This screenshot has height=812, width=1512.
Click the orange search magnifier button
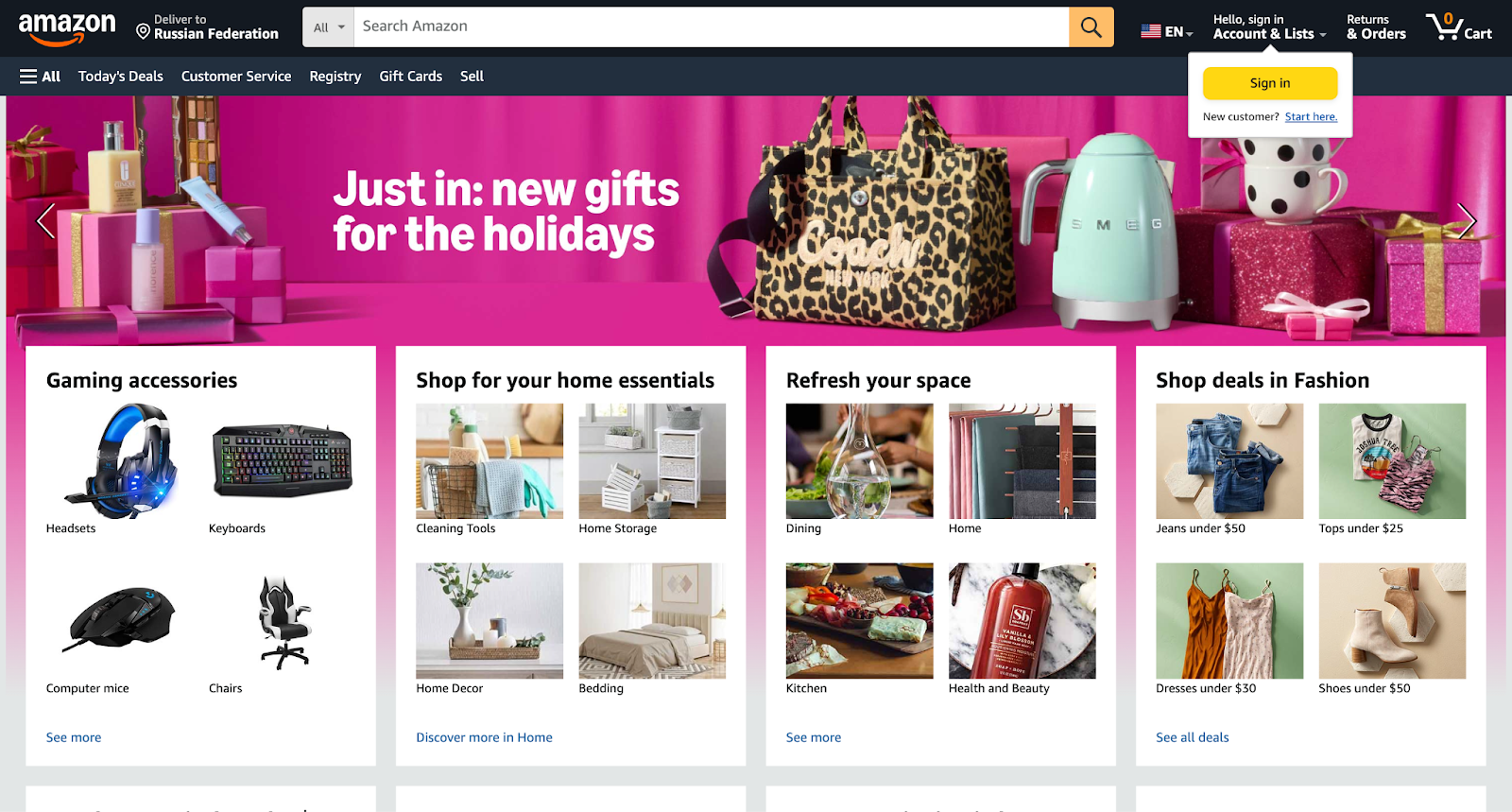[1091, 27]
